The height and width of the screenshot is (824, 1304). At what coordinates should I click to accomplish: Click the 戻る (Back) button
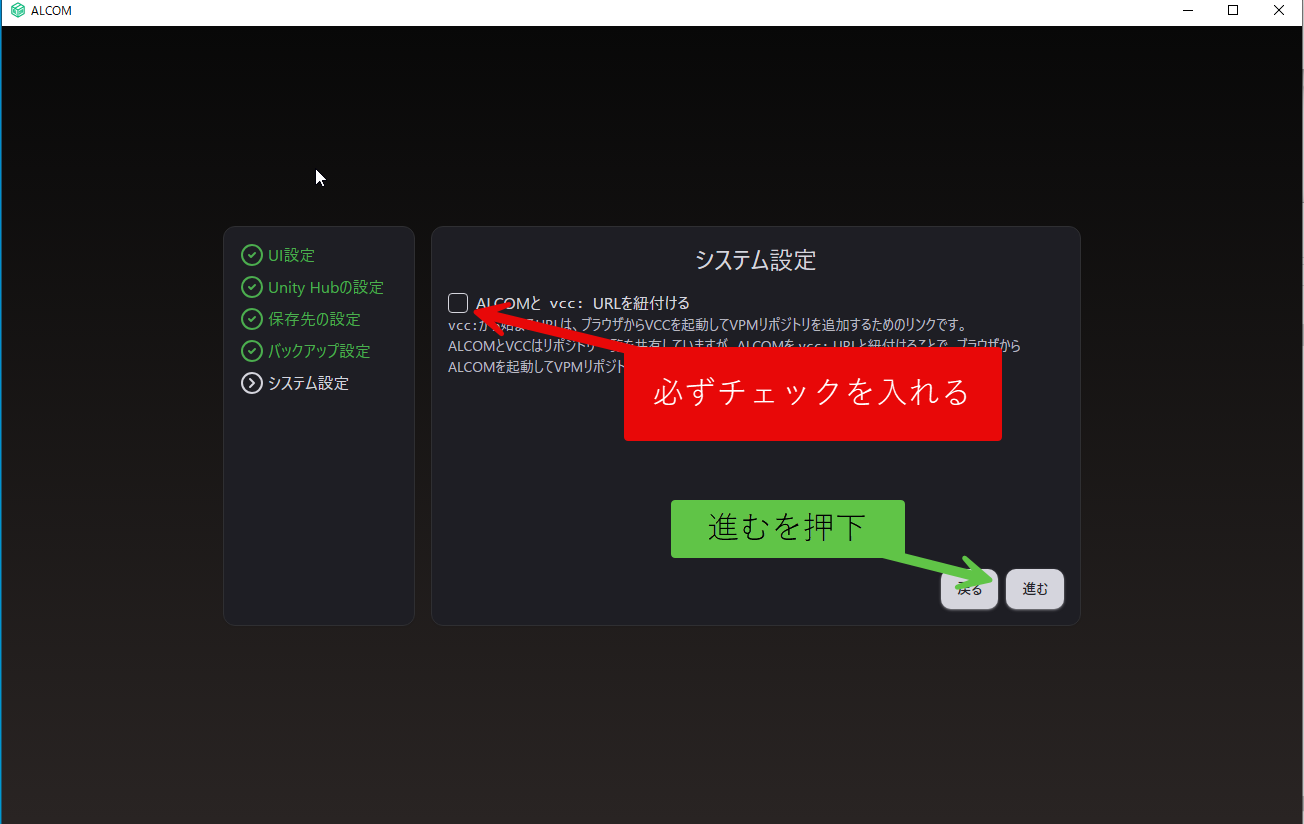pos(969,589)
